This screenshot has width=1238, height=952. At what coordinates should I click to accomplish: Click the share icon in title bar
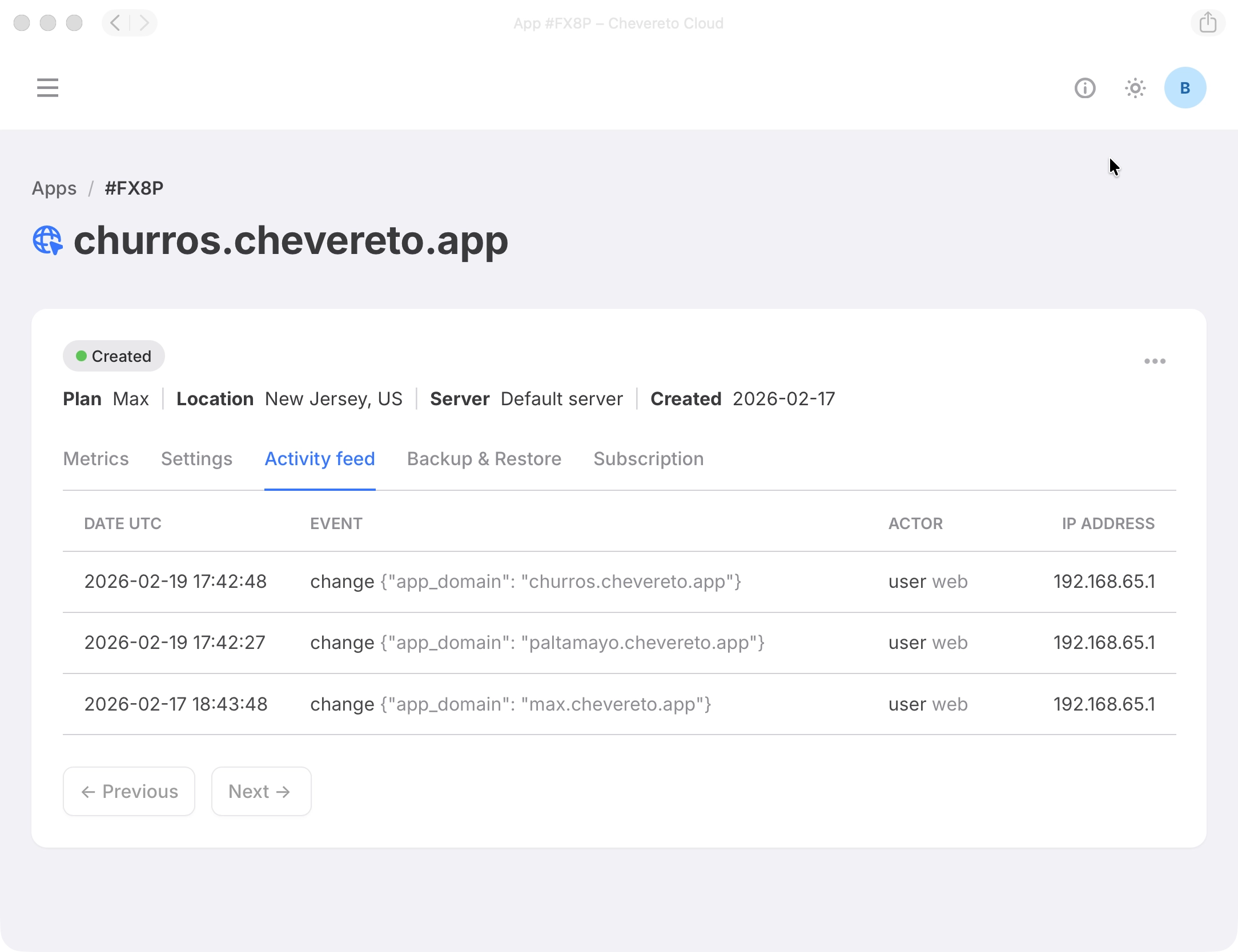pyautogui.click(x=1208, y=23)
